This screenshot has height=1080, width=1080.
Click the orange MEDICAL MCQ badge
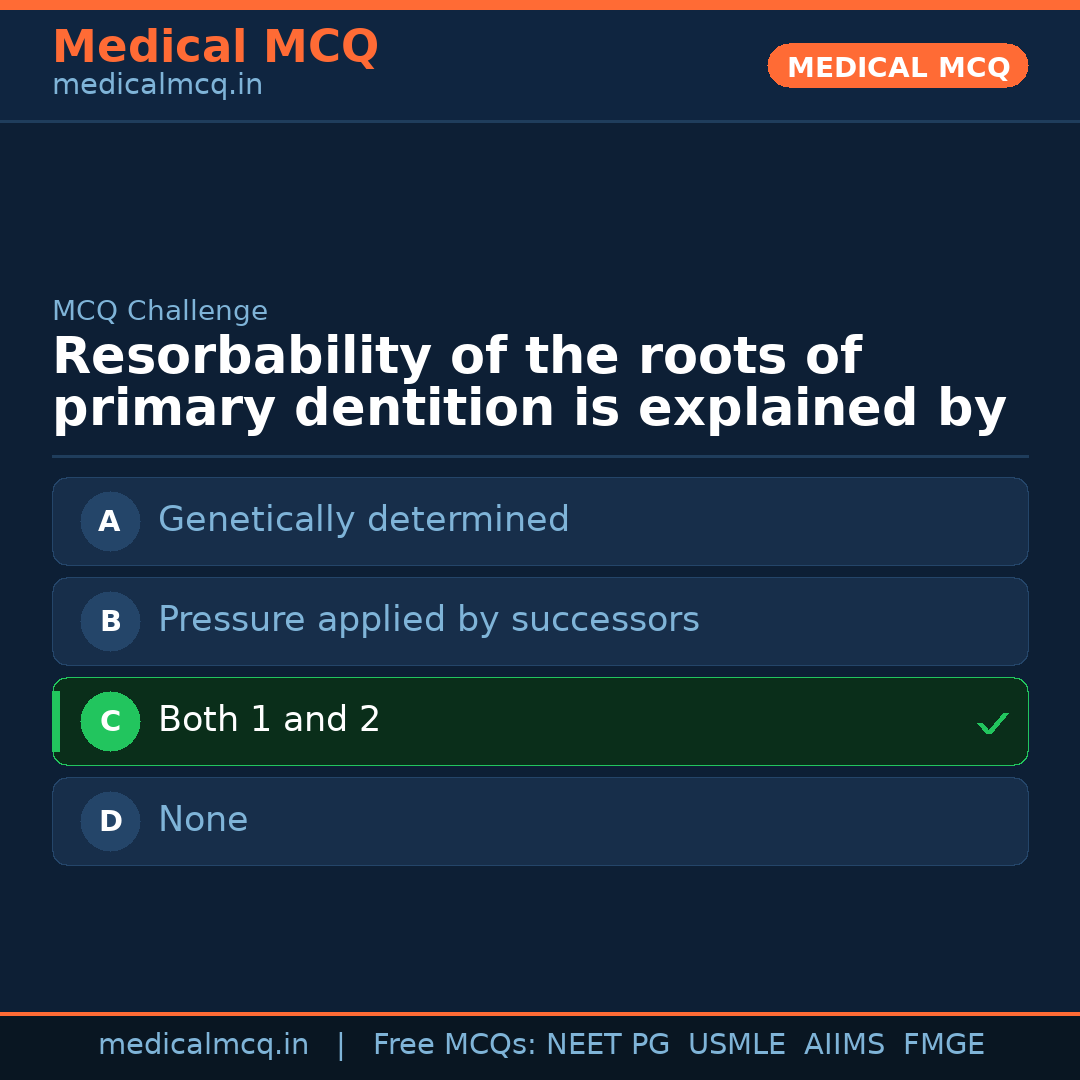(897, 66)
